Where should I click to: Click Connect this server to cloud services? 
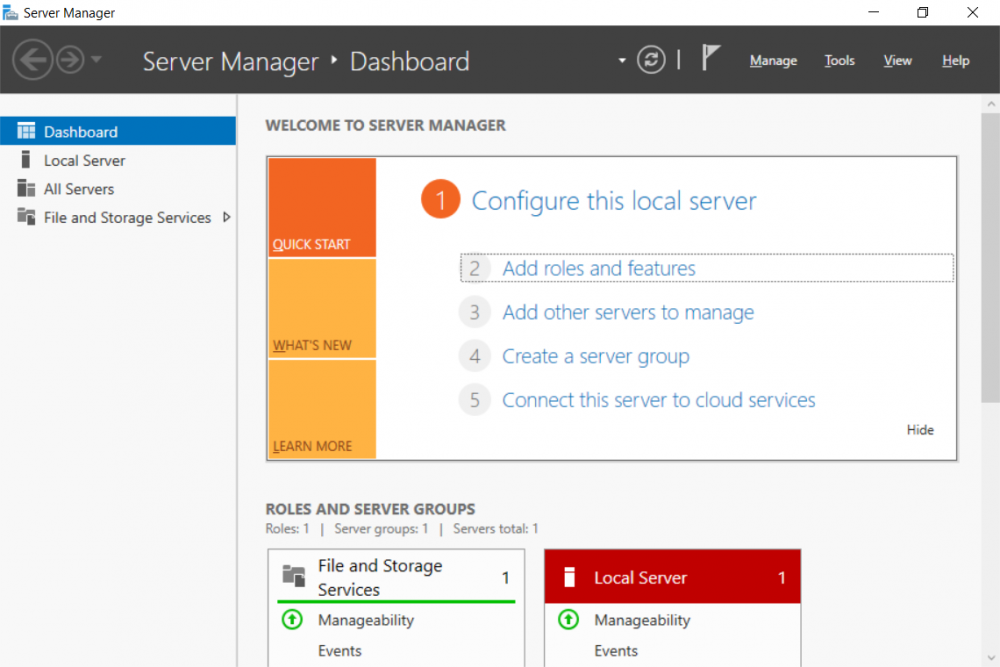(x=659, y=400)
